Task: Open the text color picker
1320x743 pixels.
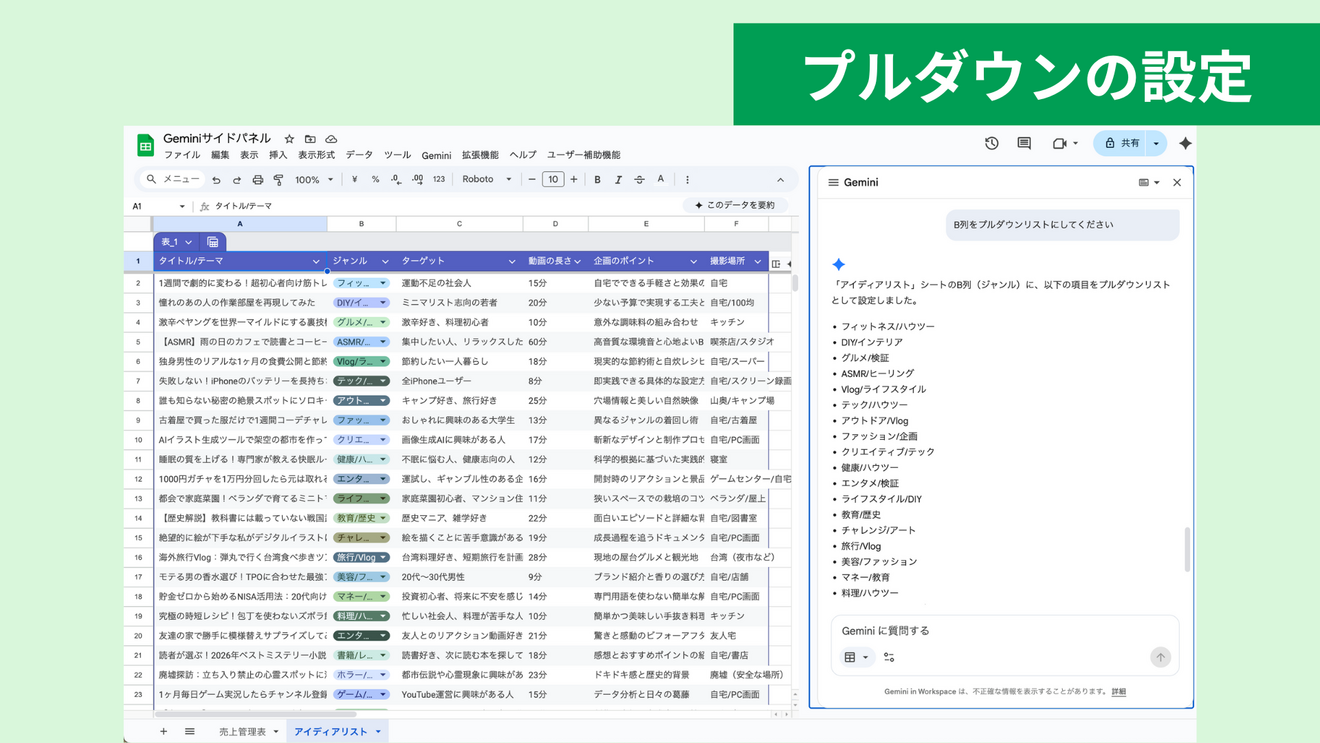Action: click(x=661, y=180)
